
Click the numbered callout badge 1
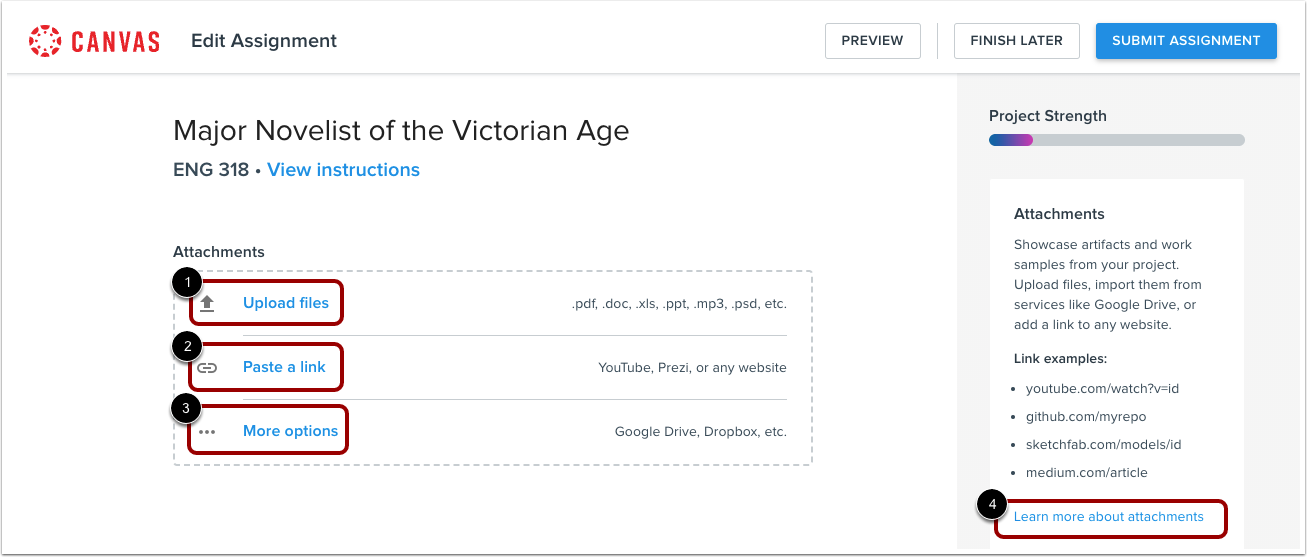tap(184, 283)
